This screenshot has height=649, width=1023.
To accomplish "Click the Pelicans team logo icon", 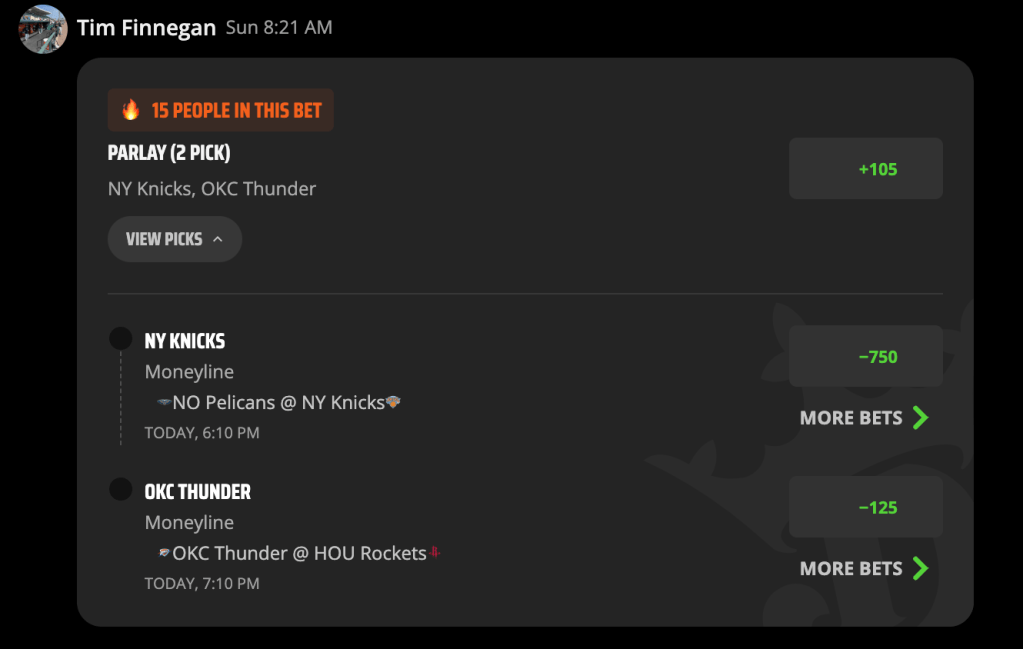I will (164, 402).
